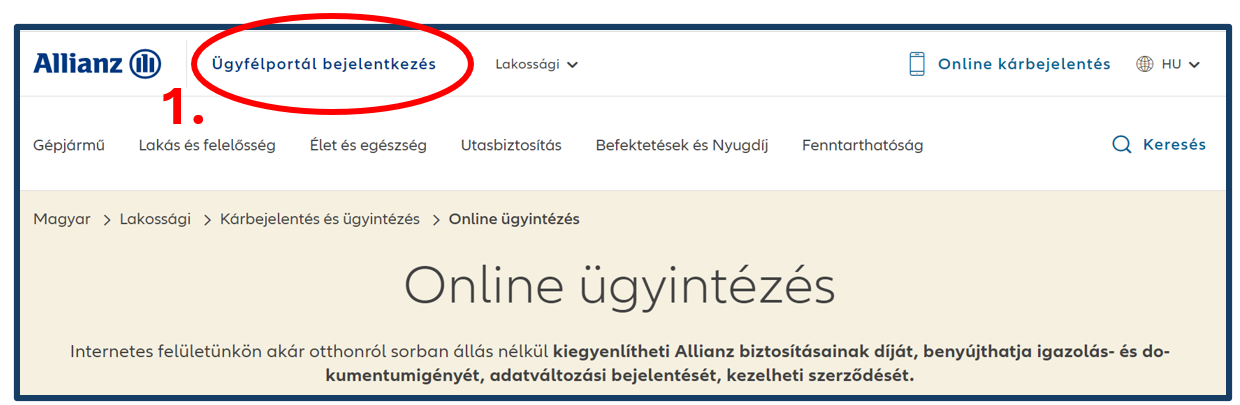Image resolution: width=1240 pixels, height=405 pixels.
Task: Open Befektetések és Nyugdíj menu
Action: click(682, 145)
